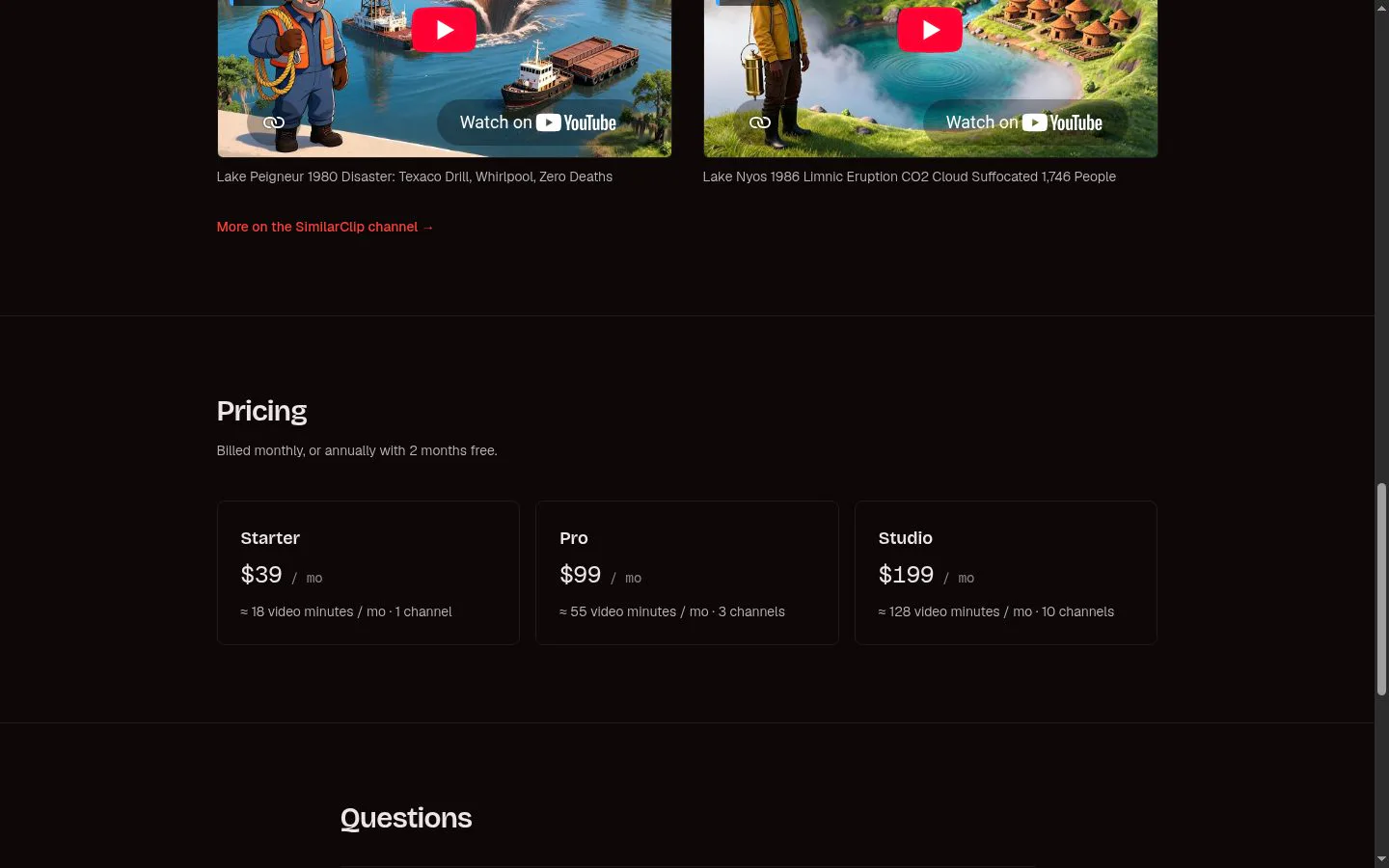Click the Lake Nyos 1986 Limnic Eruption caption
This screenshot has width=1389, height=868.
pos(910,176)
